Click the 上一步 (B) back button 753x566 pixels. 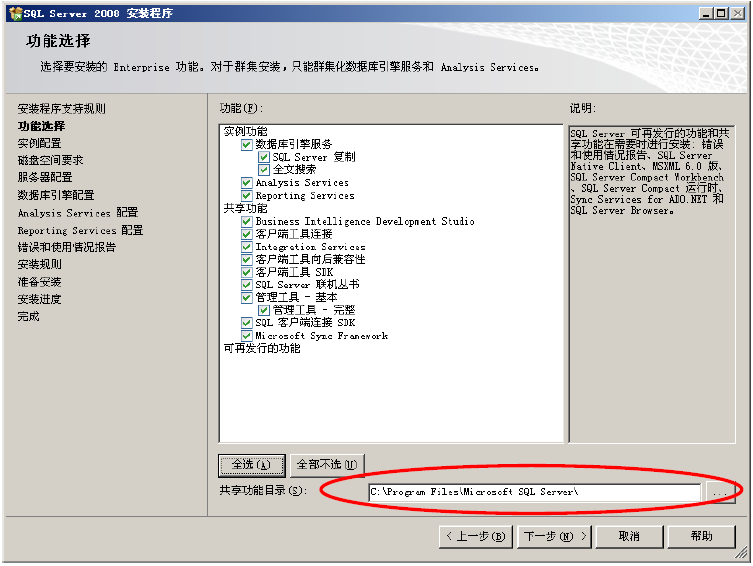pyautogui.click(x=476, y=536)
